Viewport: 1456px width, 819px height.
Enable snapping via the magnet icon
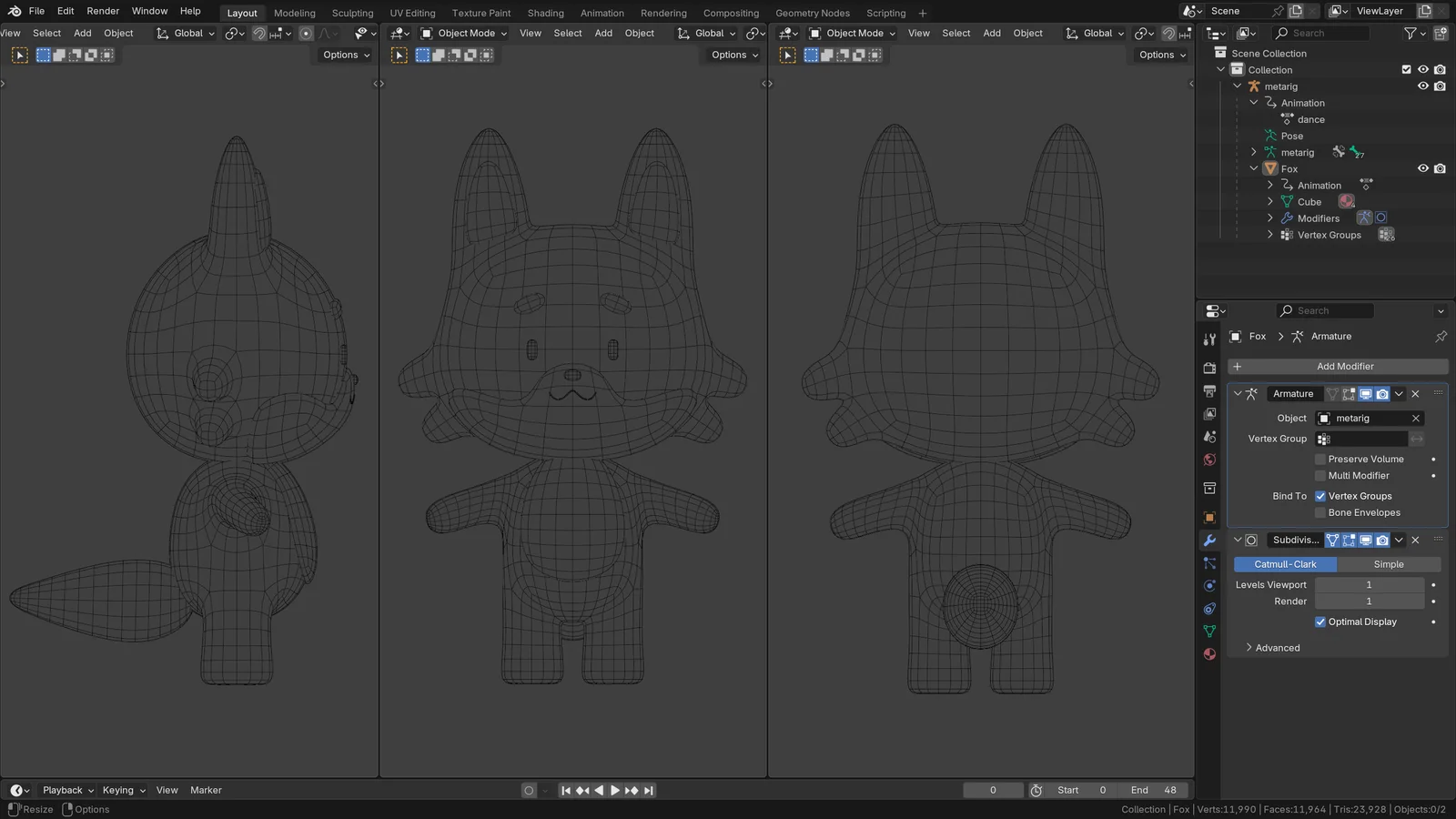[258, 33]
